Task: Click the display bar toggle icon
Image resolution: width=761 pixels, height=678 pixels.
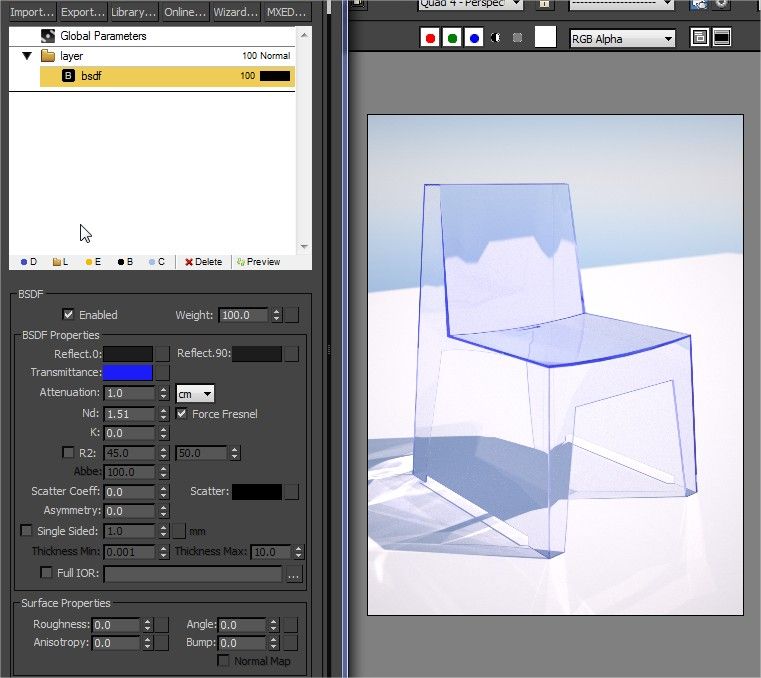Action: click(x=722, y=37)
